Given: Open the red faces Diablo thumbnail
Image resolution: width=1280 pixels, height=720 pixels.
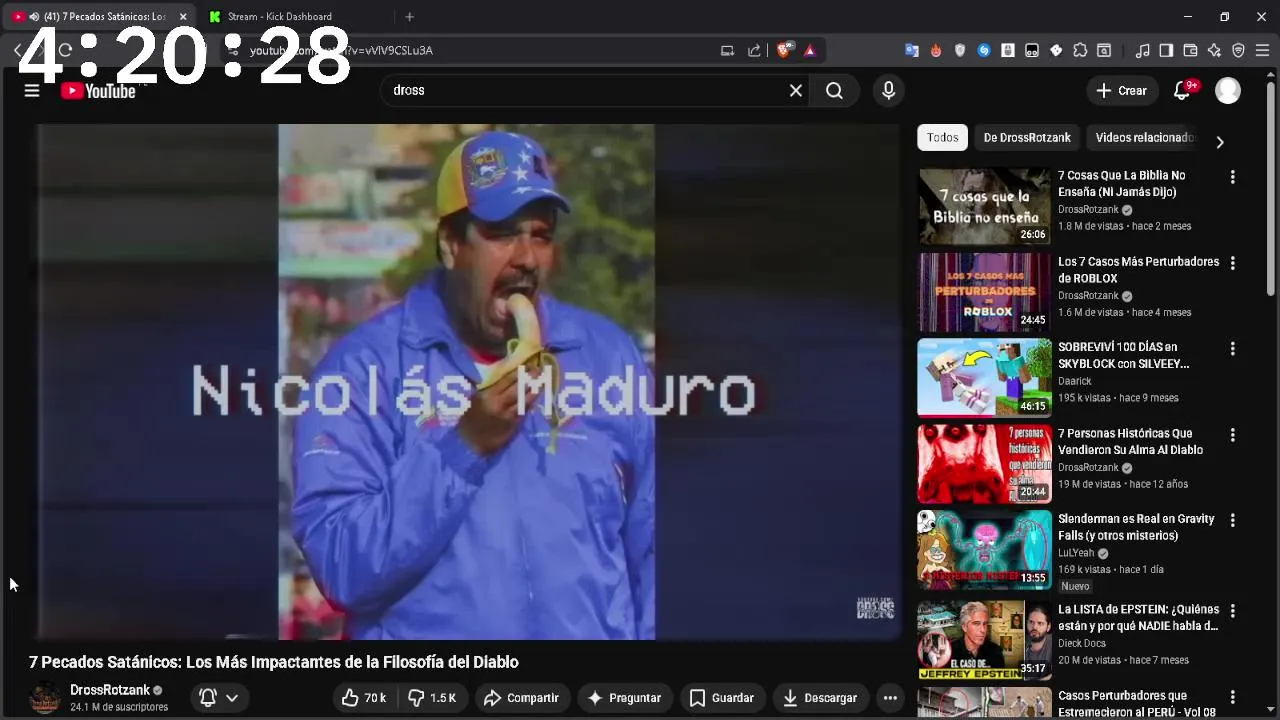Looking at the screenshot, I should coord(984,464).
